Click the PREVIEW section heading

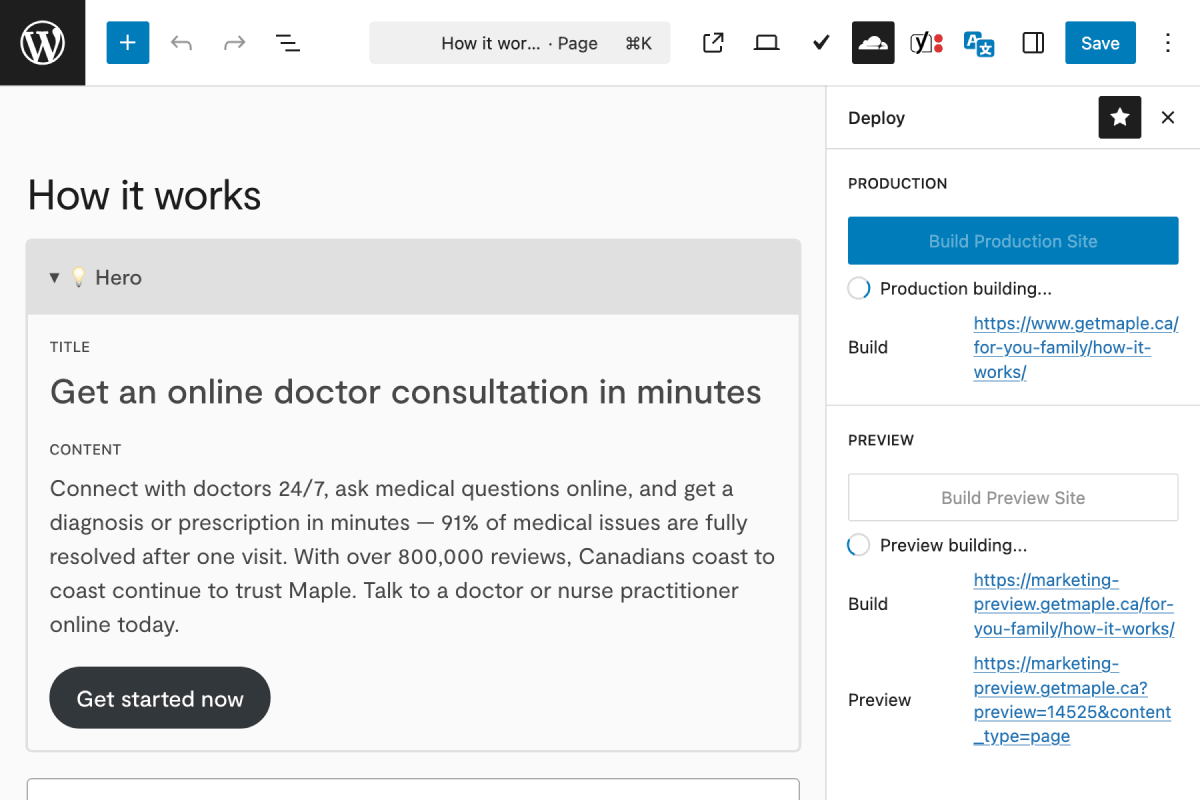[881, 440]
